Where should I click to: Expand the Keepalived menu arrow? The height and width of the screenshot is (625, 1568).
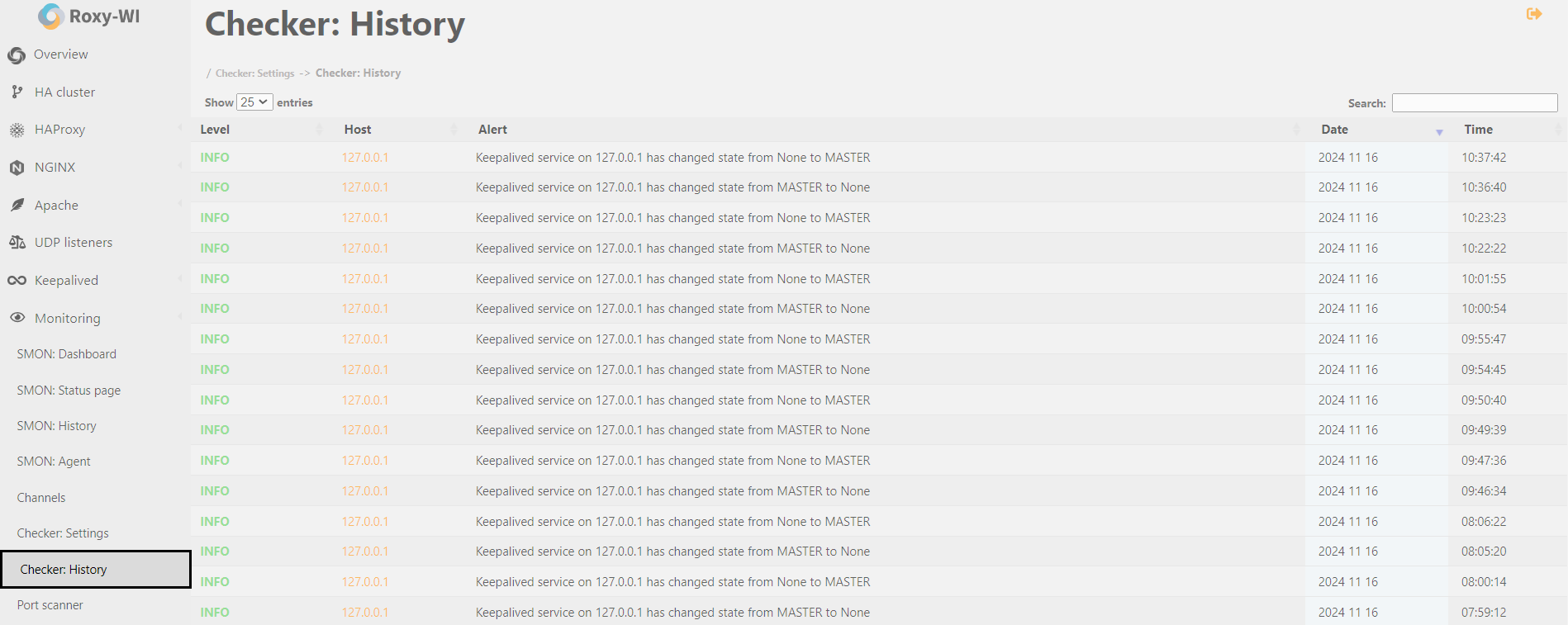click(x=179, y=279)
